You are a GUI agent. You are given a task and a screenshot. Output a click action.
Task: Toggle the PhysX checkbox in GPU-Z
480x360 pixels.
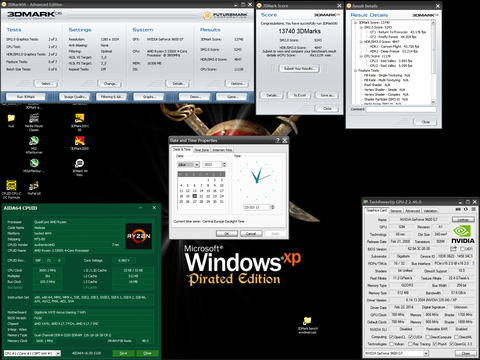[435, 344]
